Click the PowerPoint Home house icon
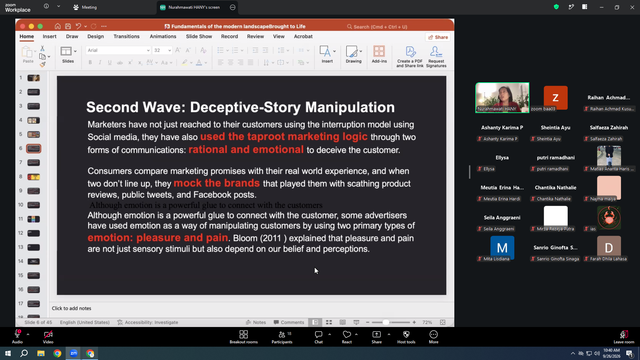This screenshot has width=640, height=360. (58, 26)
